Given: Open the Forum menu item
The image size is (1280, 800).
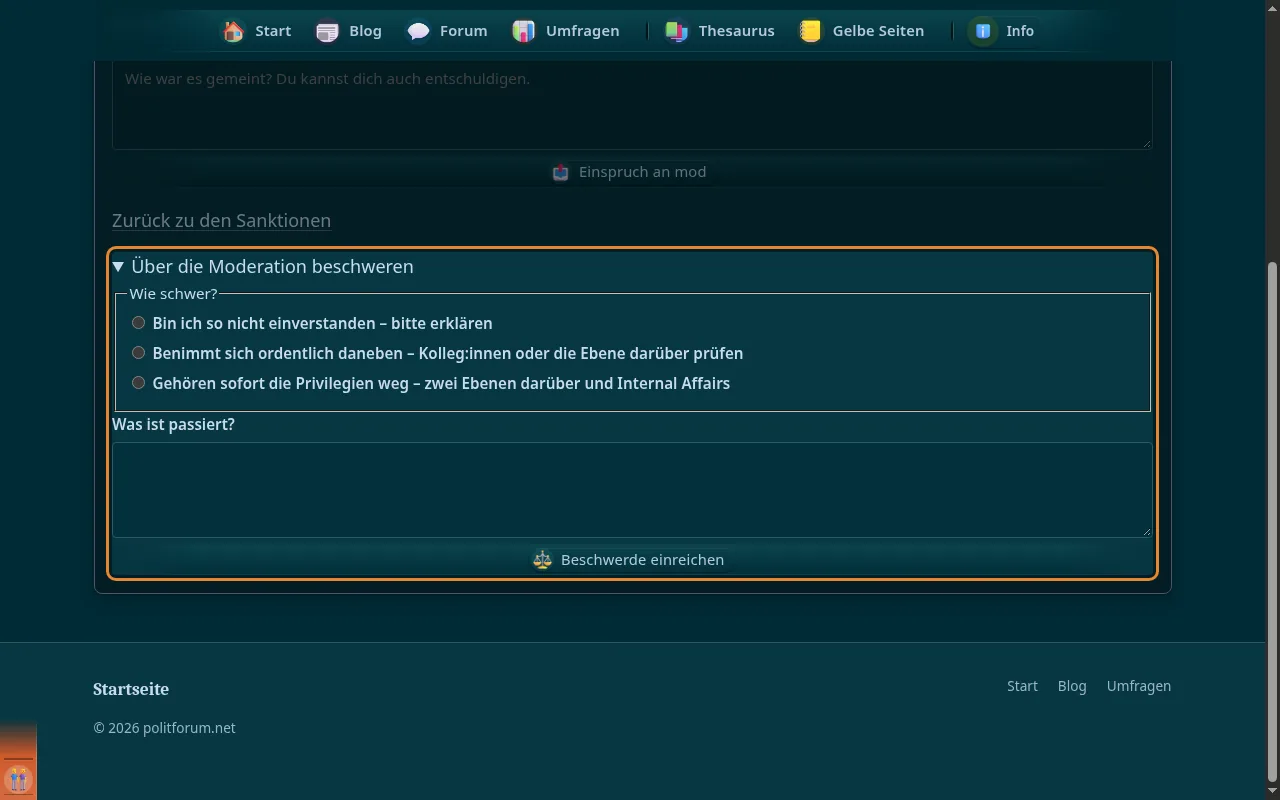Looking at the screenshot, I should (448, 31).
